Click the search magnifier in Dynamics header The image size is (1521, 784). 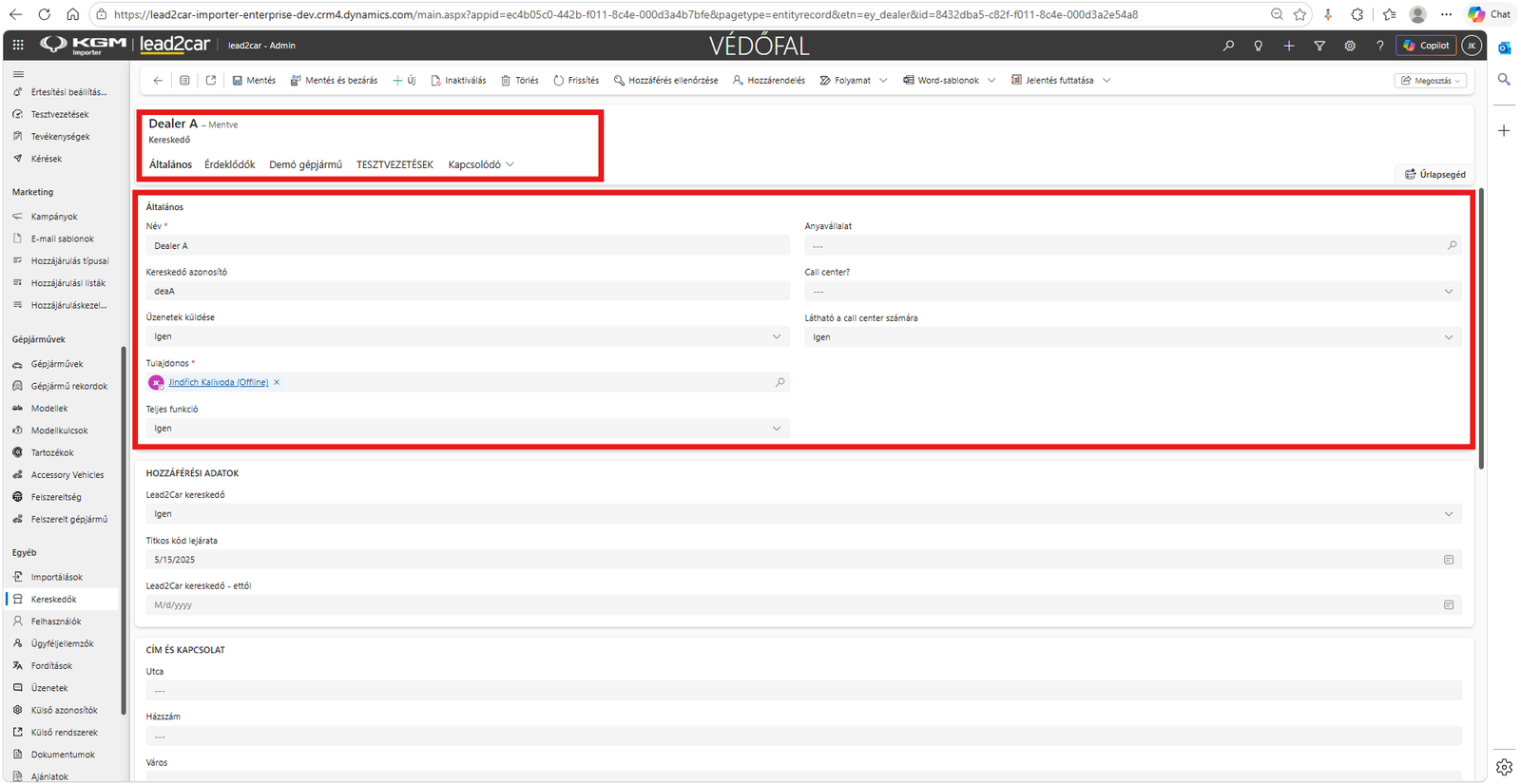tap(1228, 46)
